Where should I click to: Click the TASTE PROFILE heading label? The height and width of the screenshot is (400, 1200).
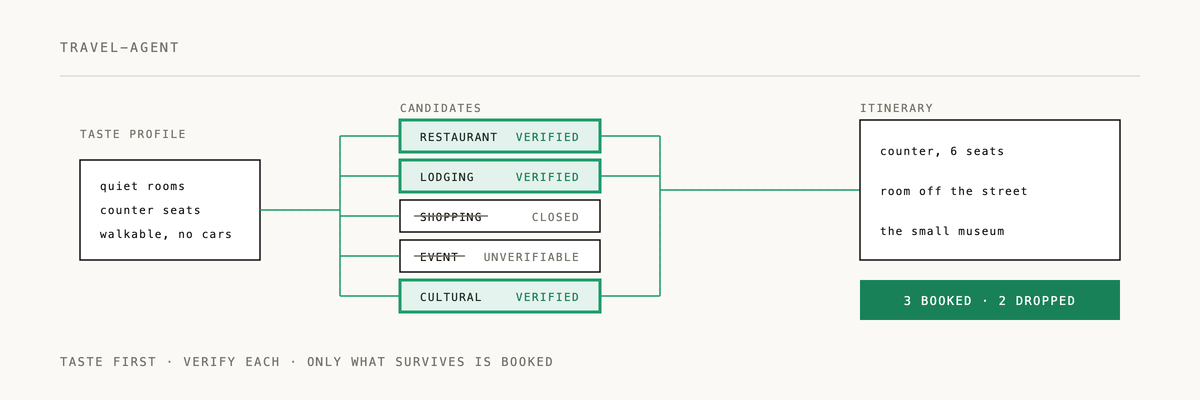tap(133, 134)
